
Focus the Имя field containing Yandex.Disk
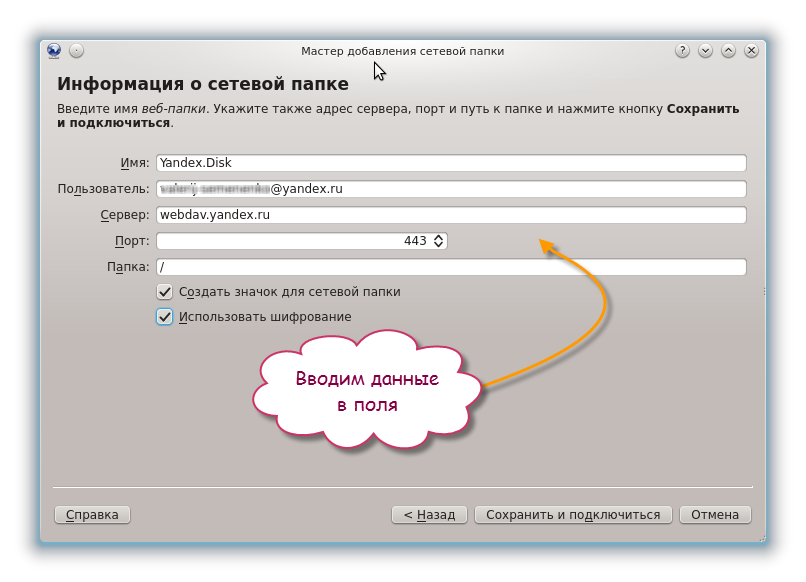point(451,163)
